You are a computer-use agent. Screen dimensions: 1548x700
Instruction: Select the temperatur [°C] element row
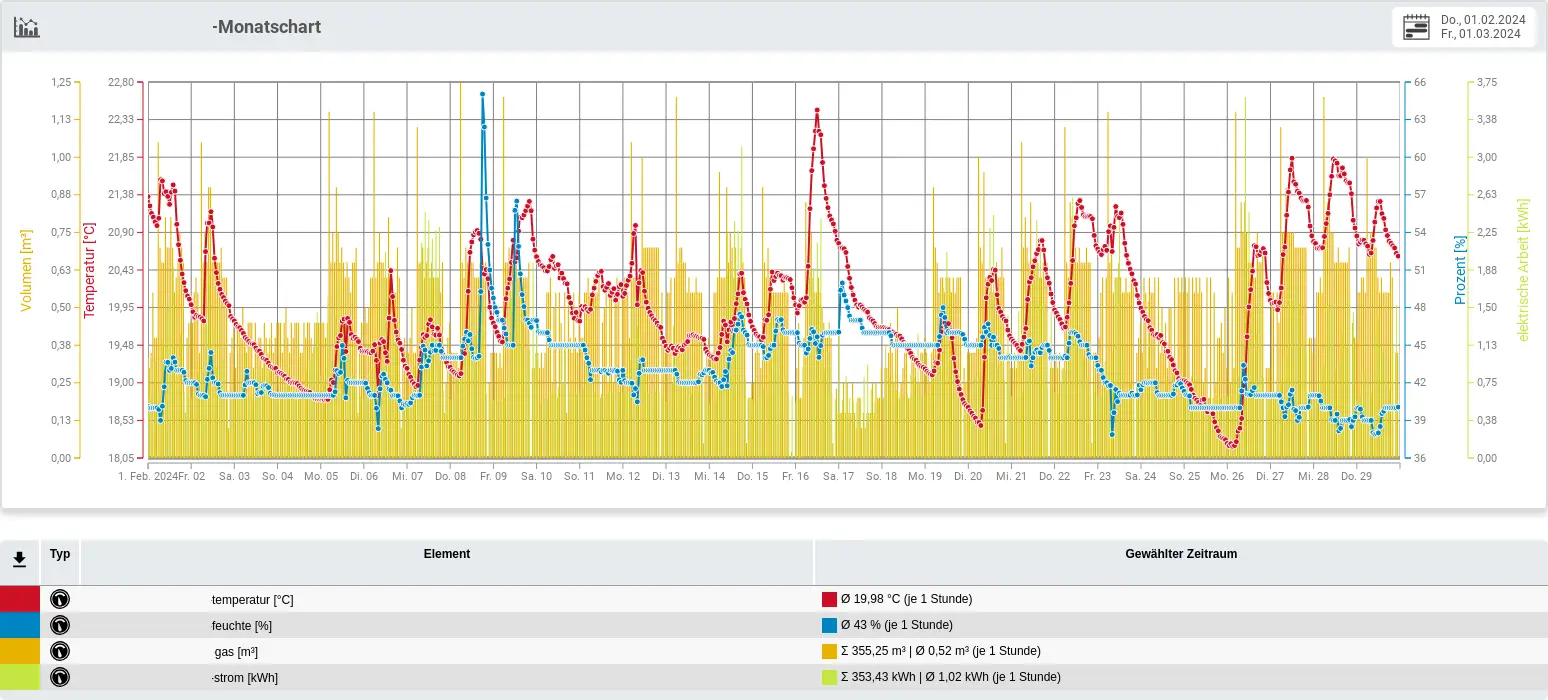[x=252, y=600]
